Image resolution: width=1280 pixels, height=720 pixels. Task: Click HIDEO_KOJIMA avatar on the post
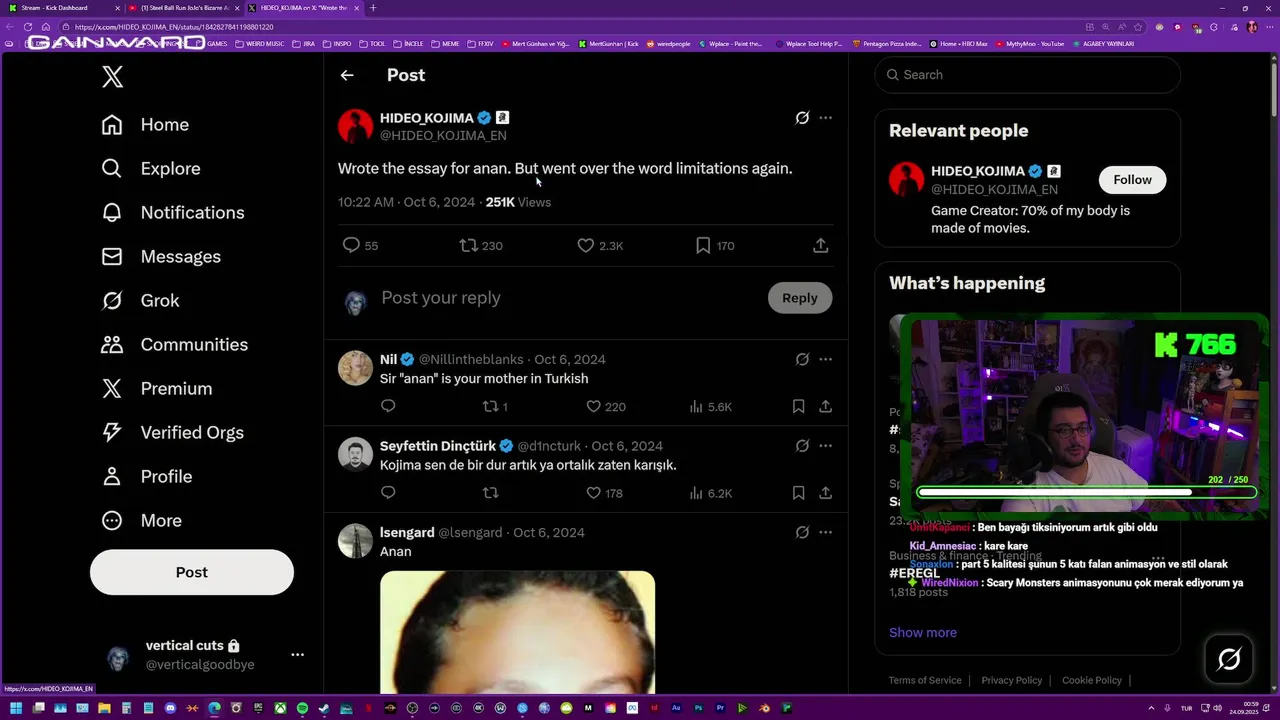point(355,126)
